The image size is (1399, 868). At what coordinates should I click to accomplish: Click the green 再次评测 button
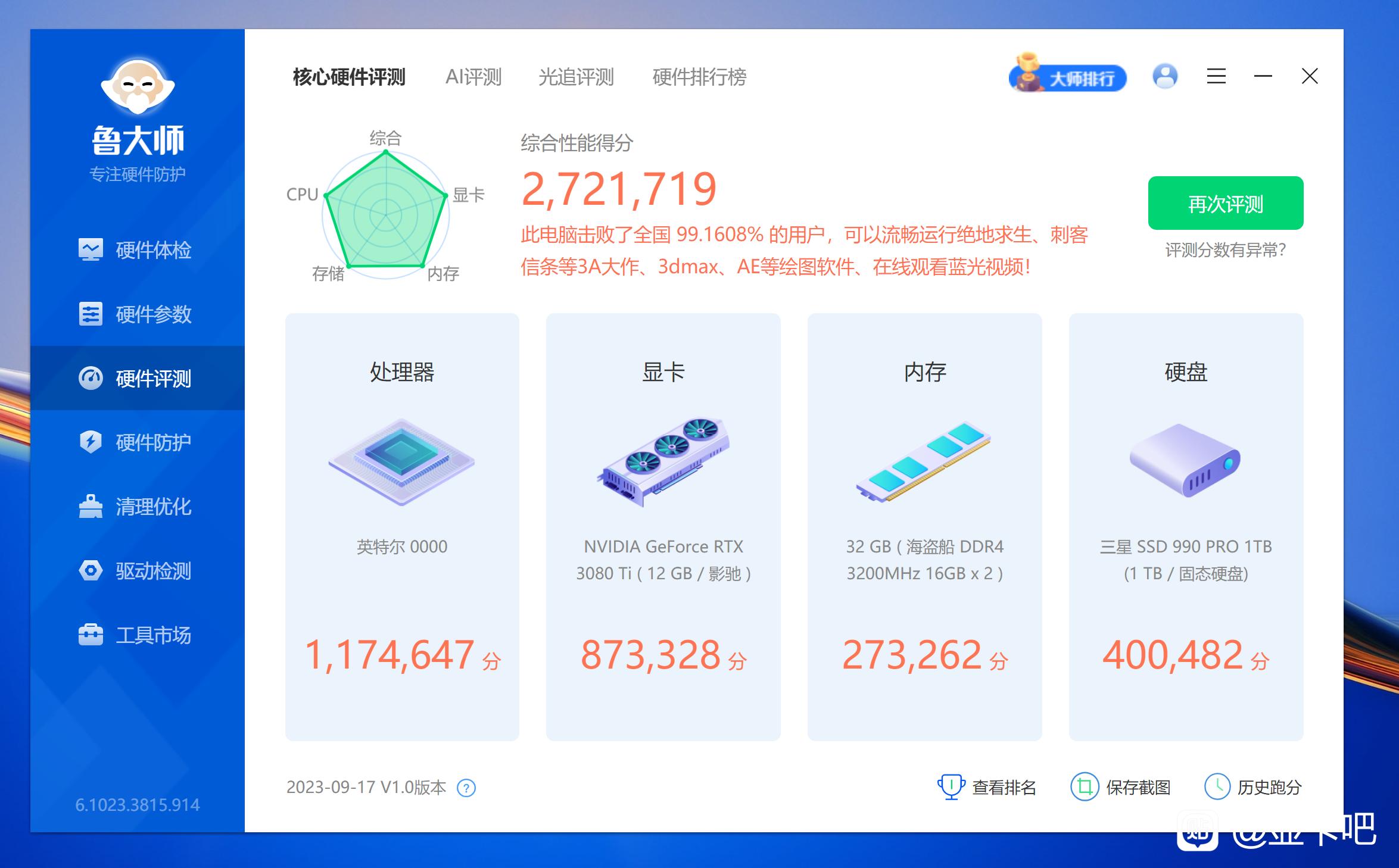1226,203
